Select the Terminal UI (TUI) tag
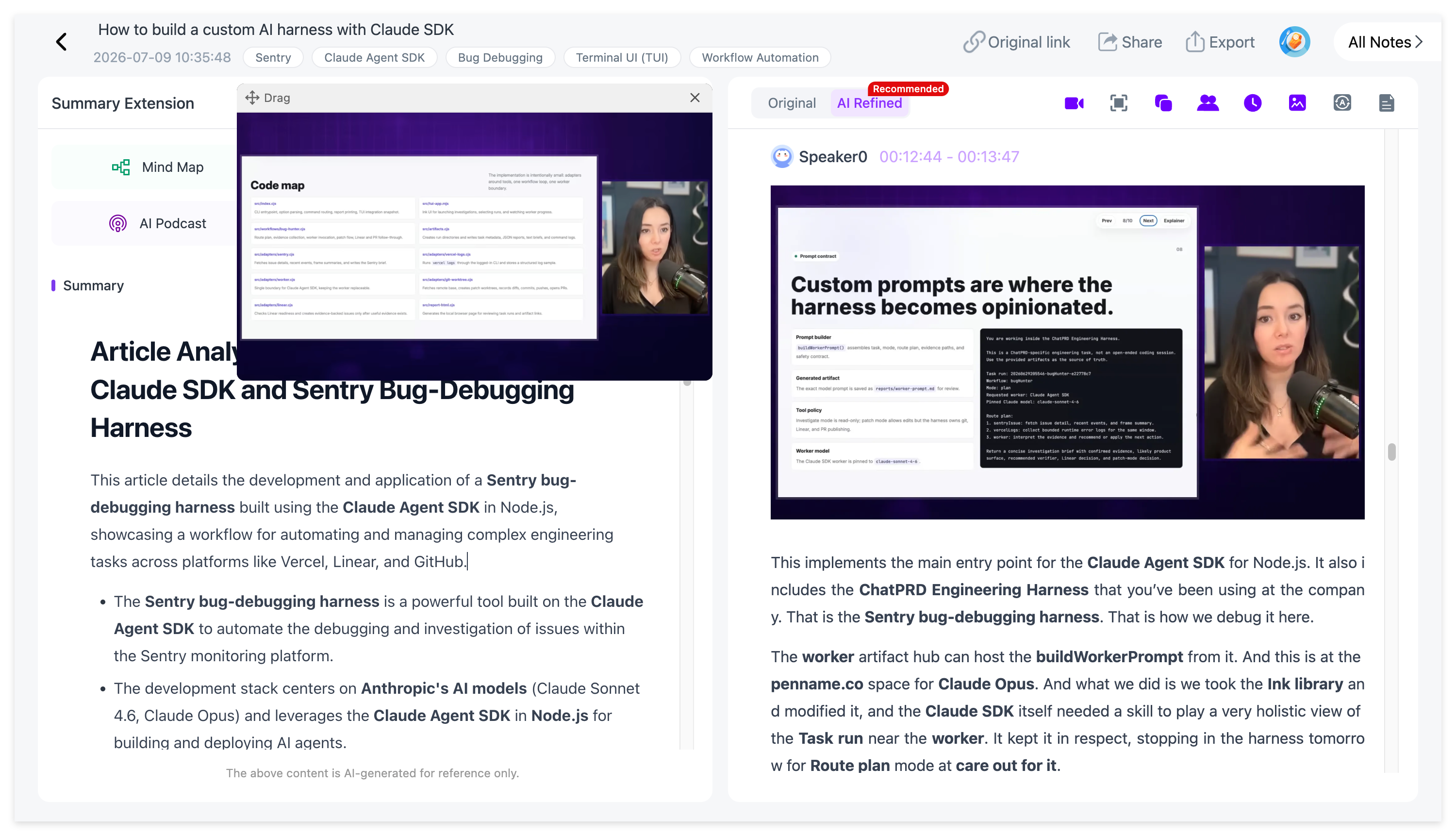The image size is (1456, 836). coord(622,57)
